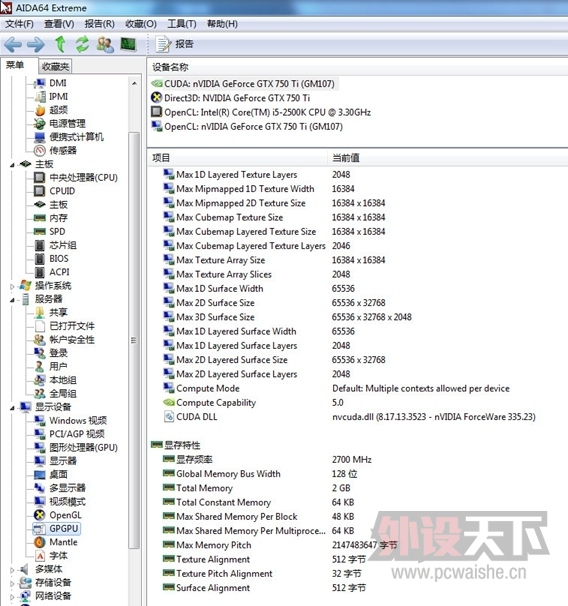Collapse the 主板 tree node
Viewport: 568px width, 606px height.
pyautogui.click(x=12, y=165)
